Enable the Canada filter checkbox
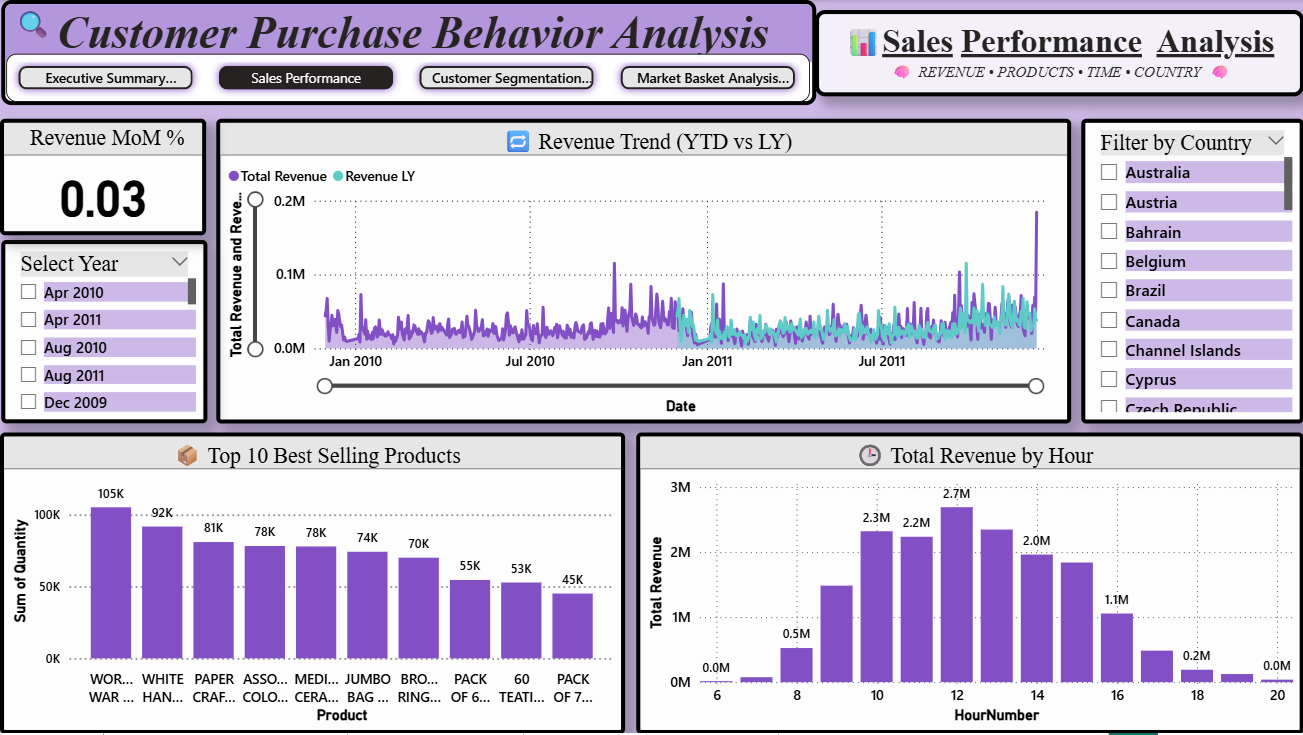 1109,320
